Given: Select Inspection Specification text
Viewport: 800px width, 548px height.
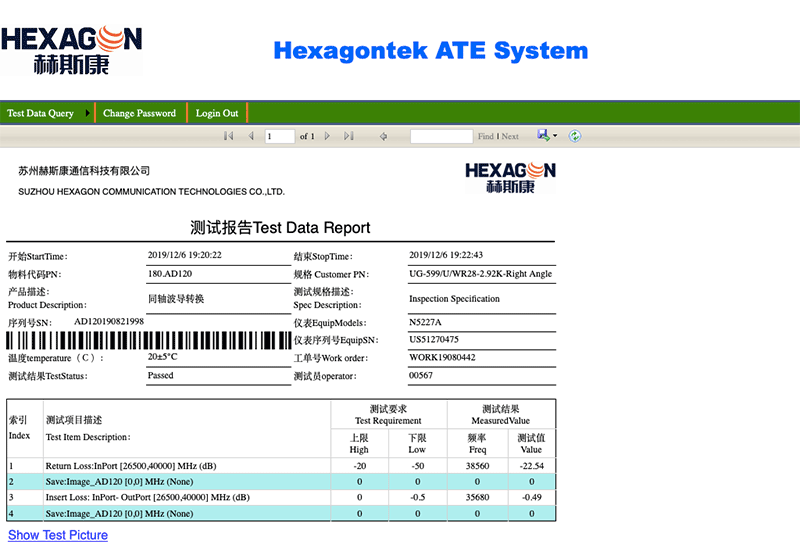Looking at the screenshot, I should pyautogui.click(x=454, y=299).
